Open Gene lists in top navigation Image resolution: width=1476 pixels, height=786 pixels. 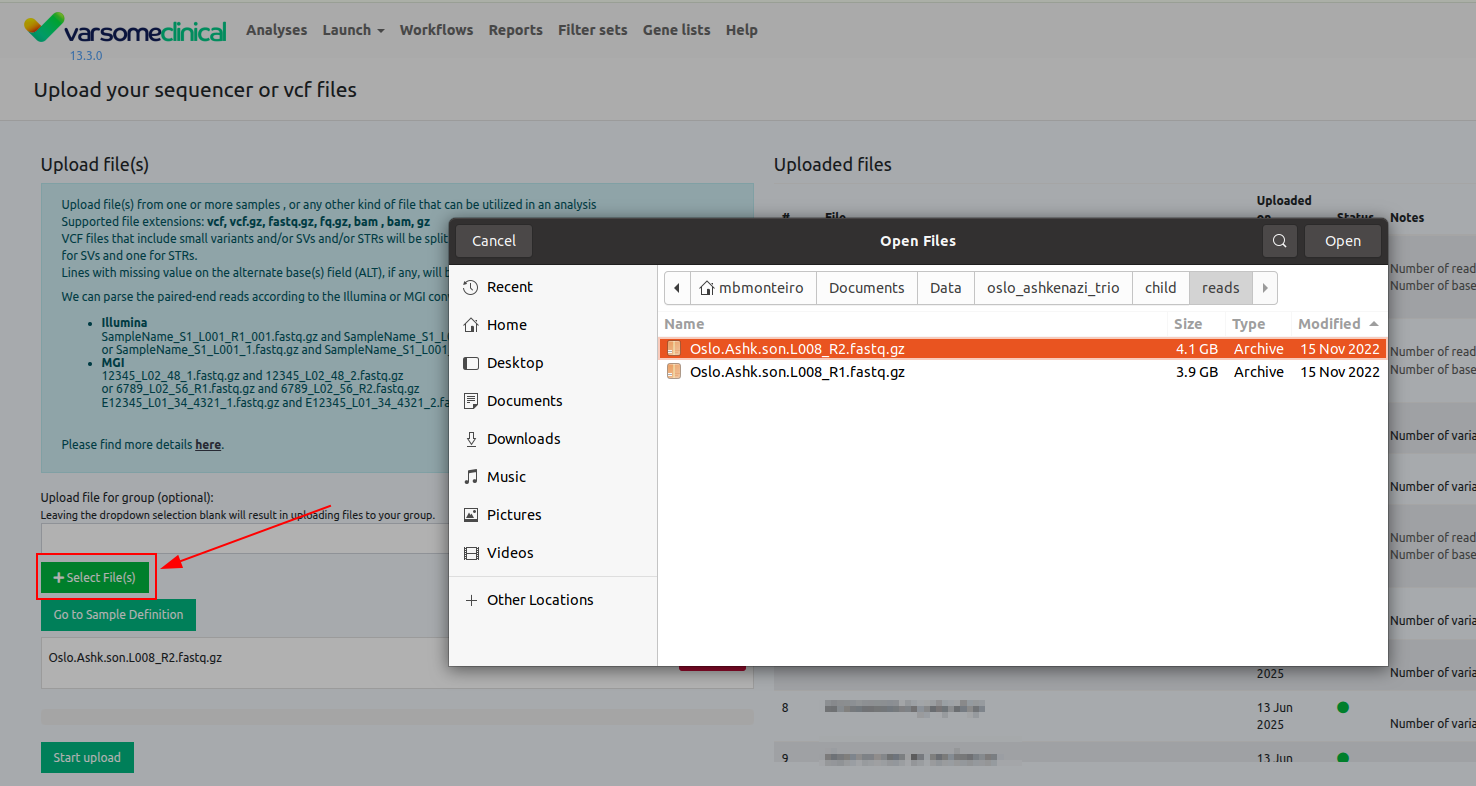[x=676, y=30]
